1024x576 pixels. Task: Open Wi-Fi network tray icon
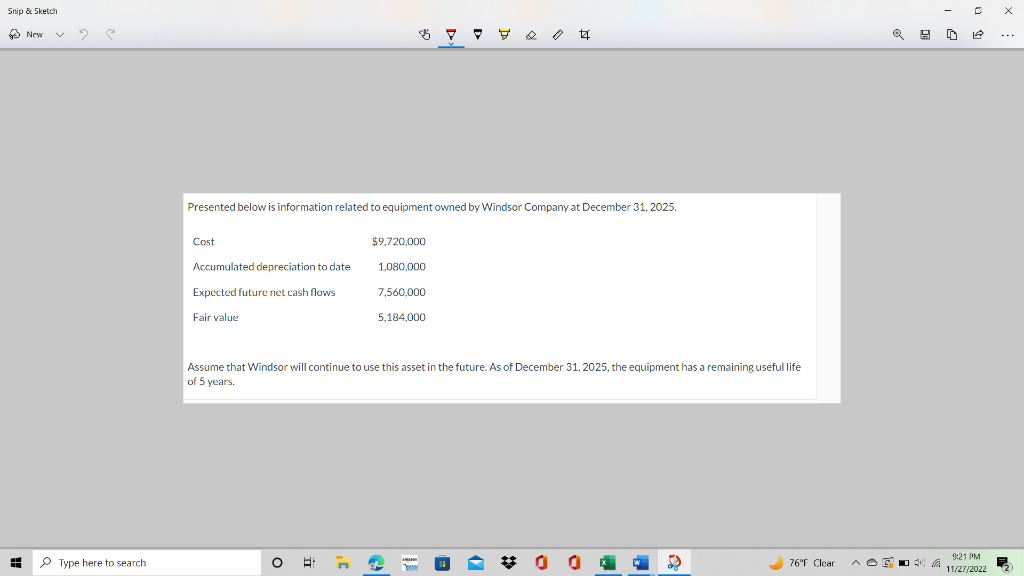point(936,562)
